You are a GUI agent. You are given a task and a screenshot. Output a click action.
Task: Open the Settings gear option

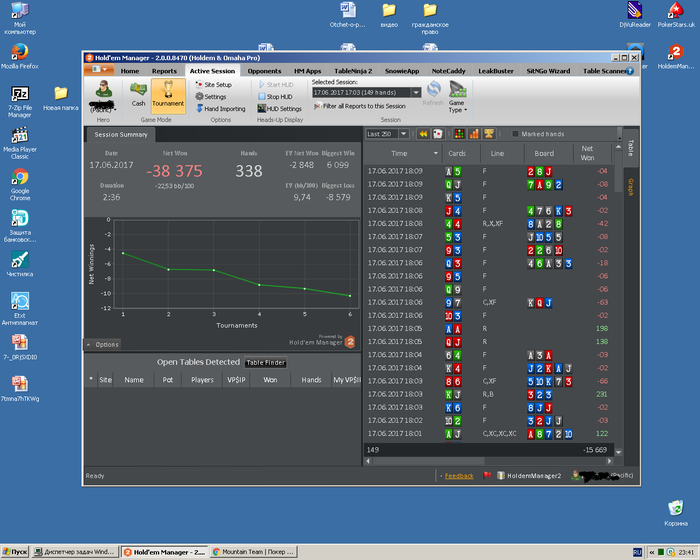tap(211, 96)
